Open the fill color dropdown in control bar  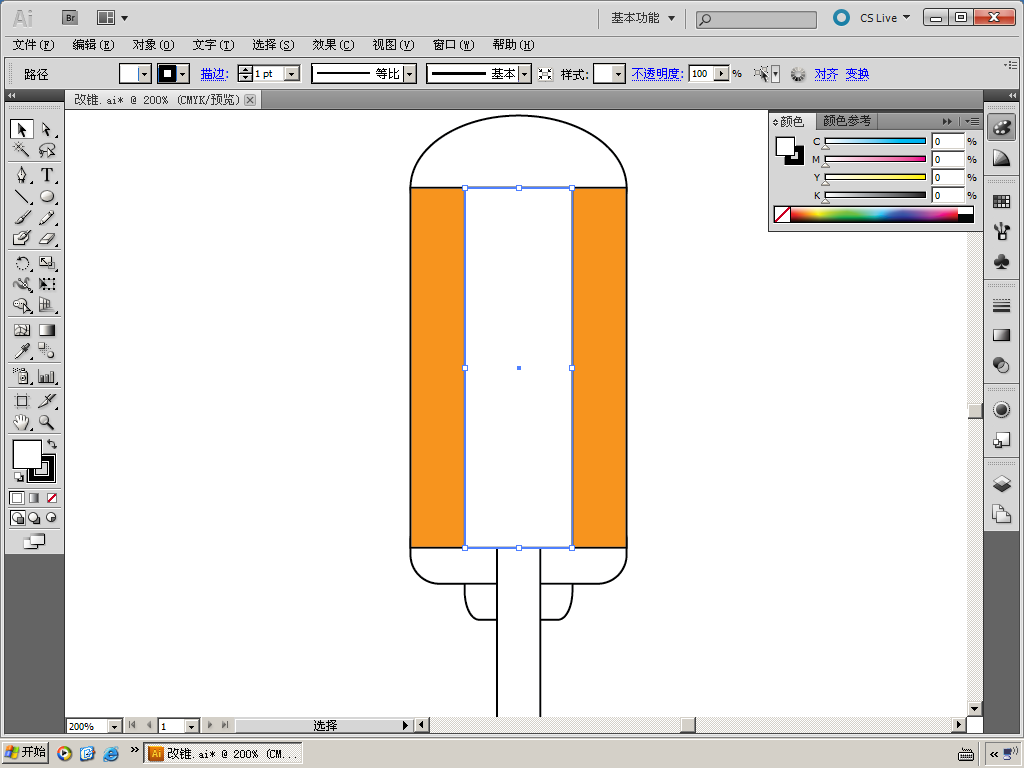[x=145, y=74]
